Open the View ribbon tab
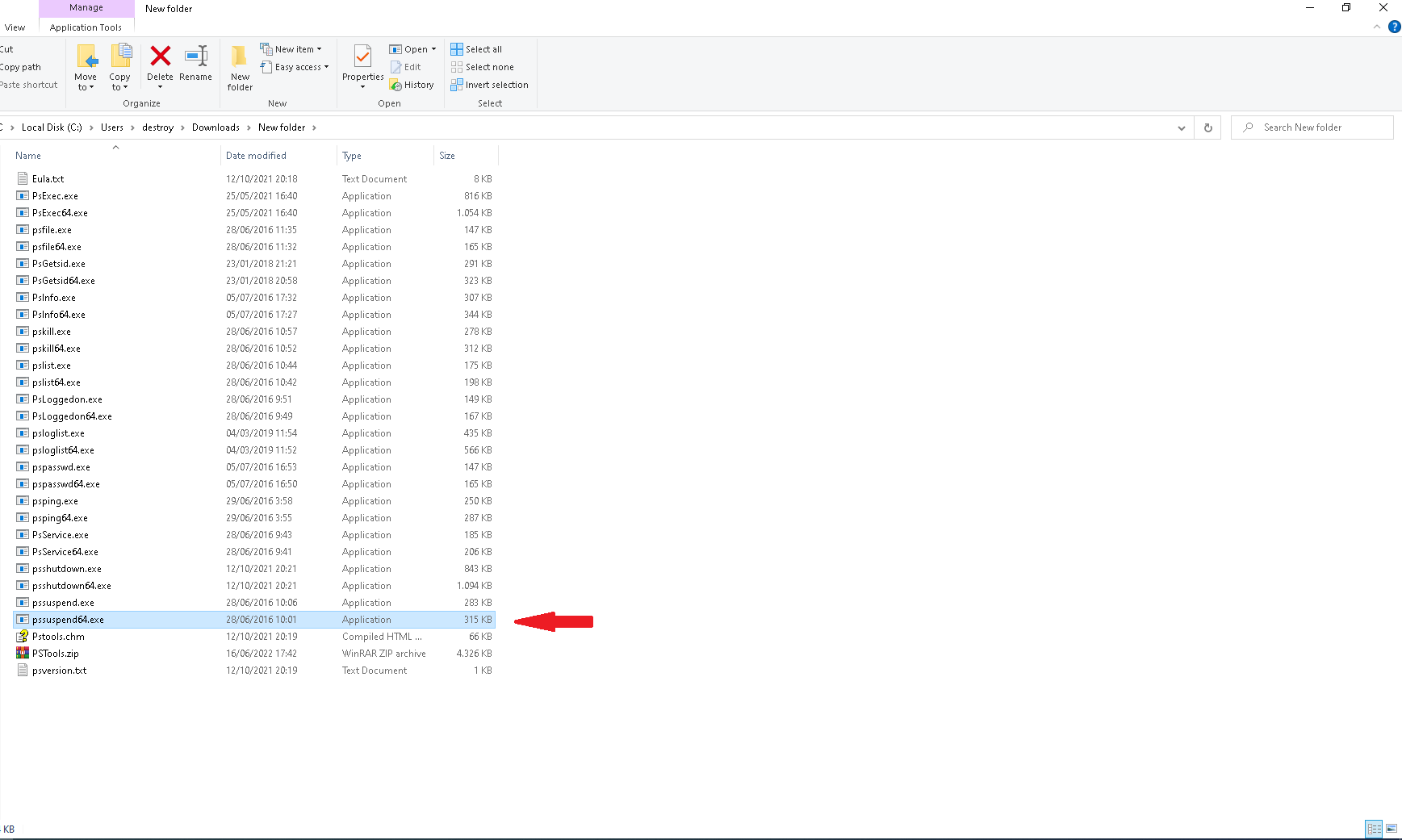This screenshot has height=840, width=1402. (15, 27)
